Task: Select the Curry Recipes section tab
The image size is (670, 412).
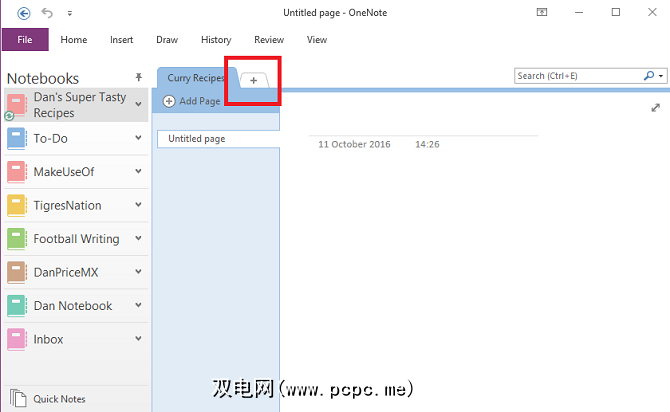Action: coord(196,78)
